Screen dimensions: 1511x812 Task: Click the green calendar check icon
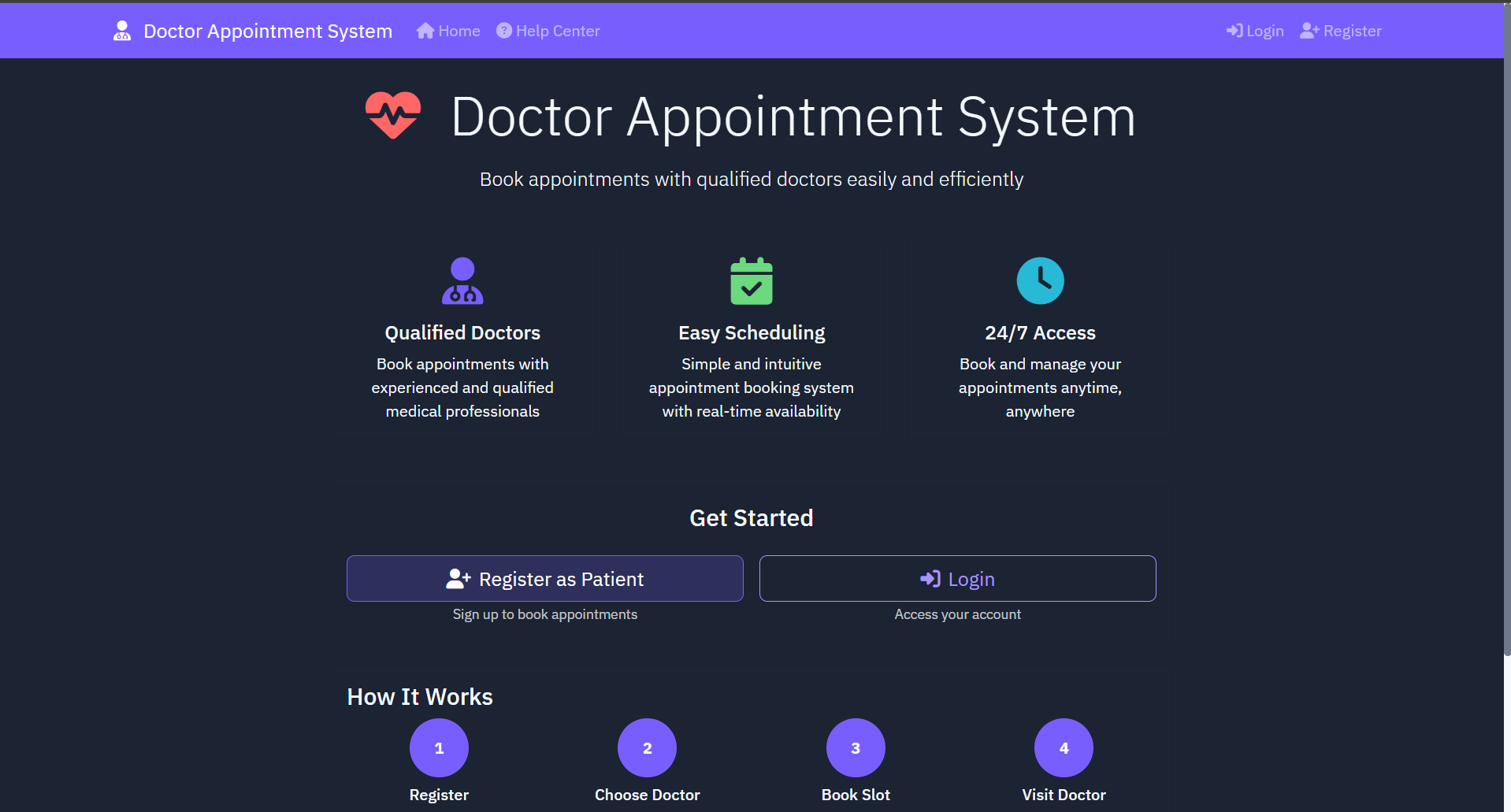tap(751, 281)
